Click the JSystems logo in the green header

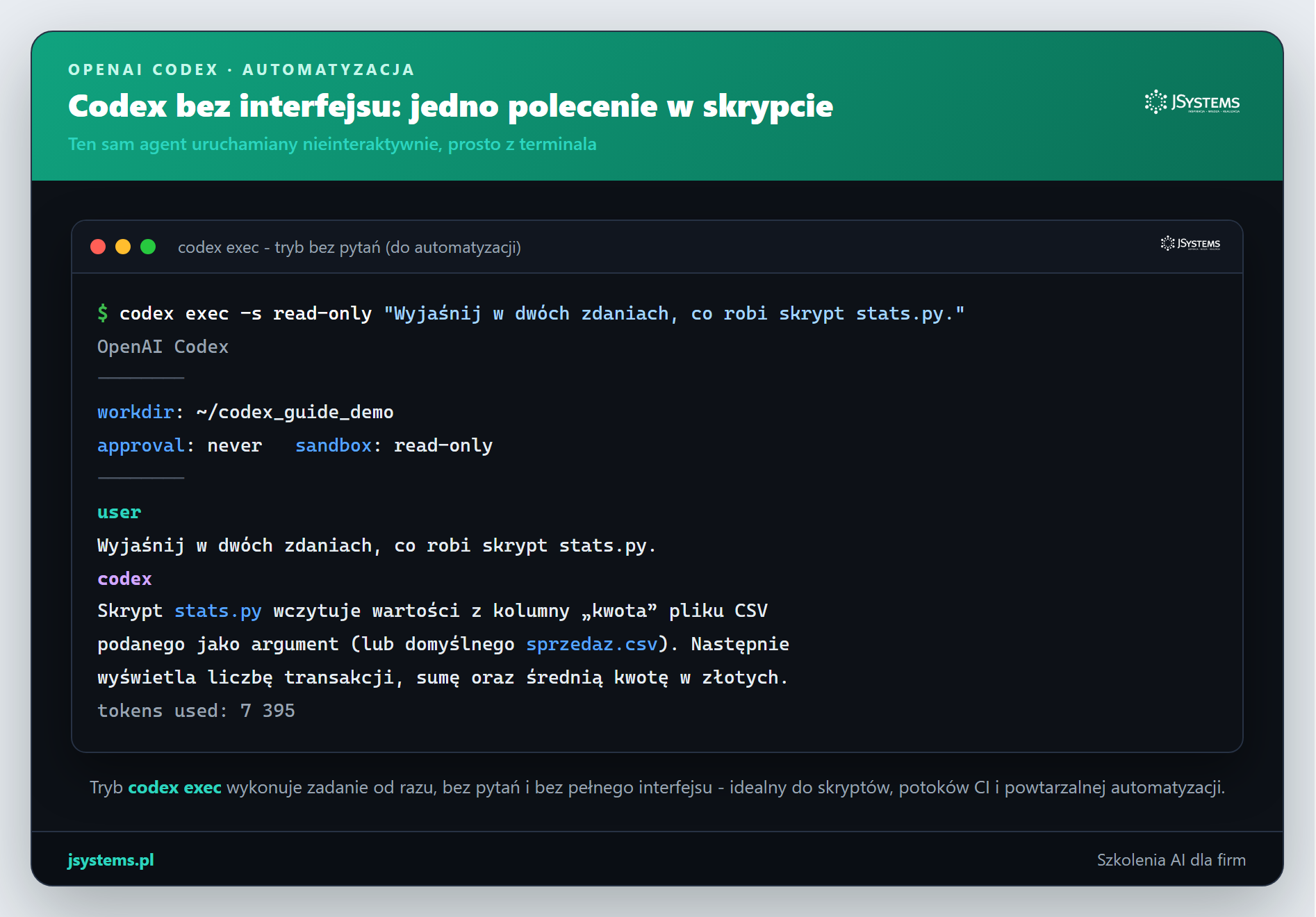1192,102
